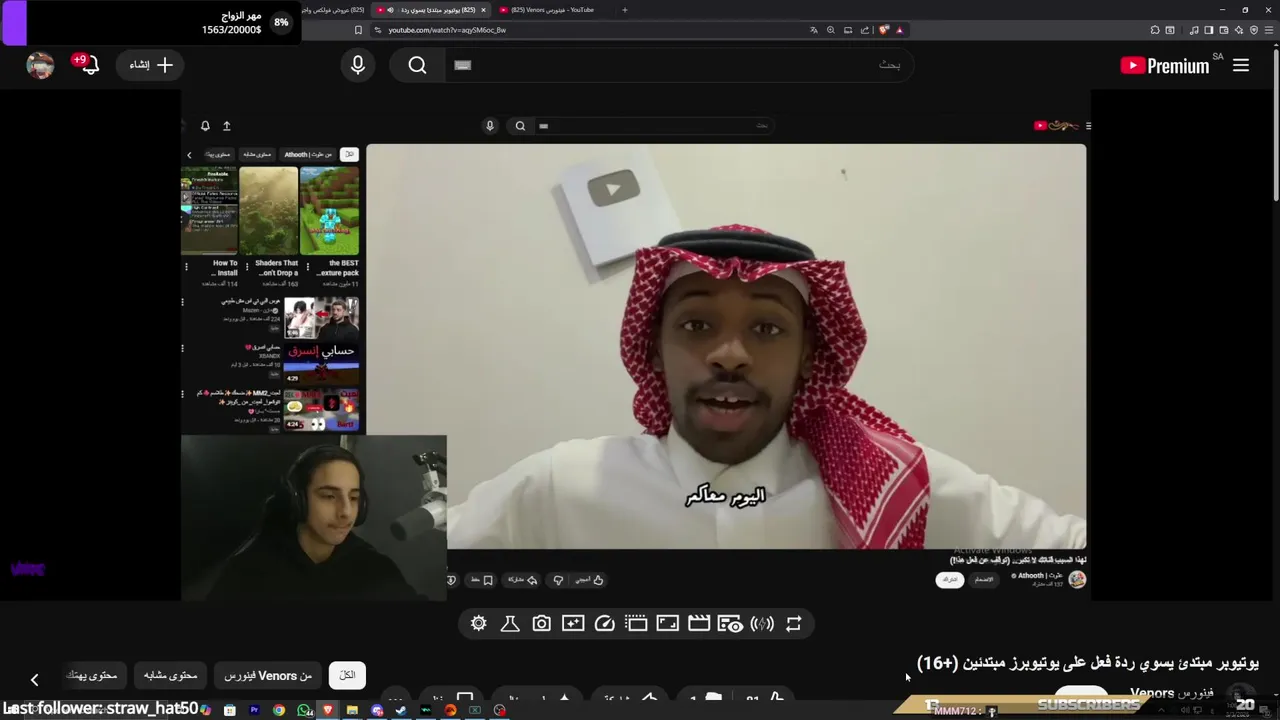Click the share page icon in the address bar
Image resolution: width=1280 pixels, height=720 pixels.
(x=865, y=30)
